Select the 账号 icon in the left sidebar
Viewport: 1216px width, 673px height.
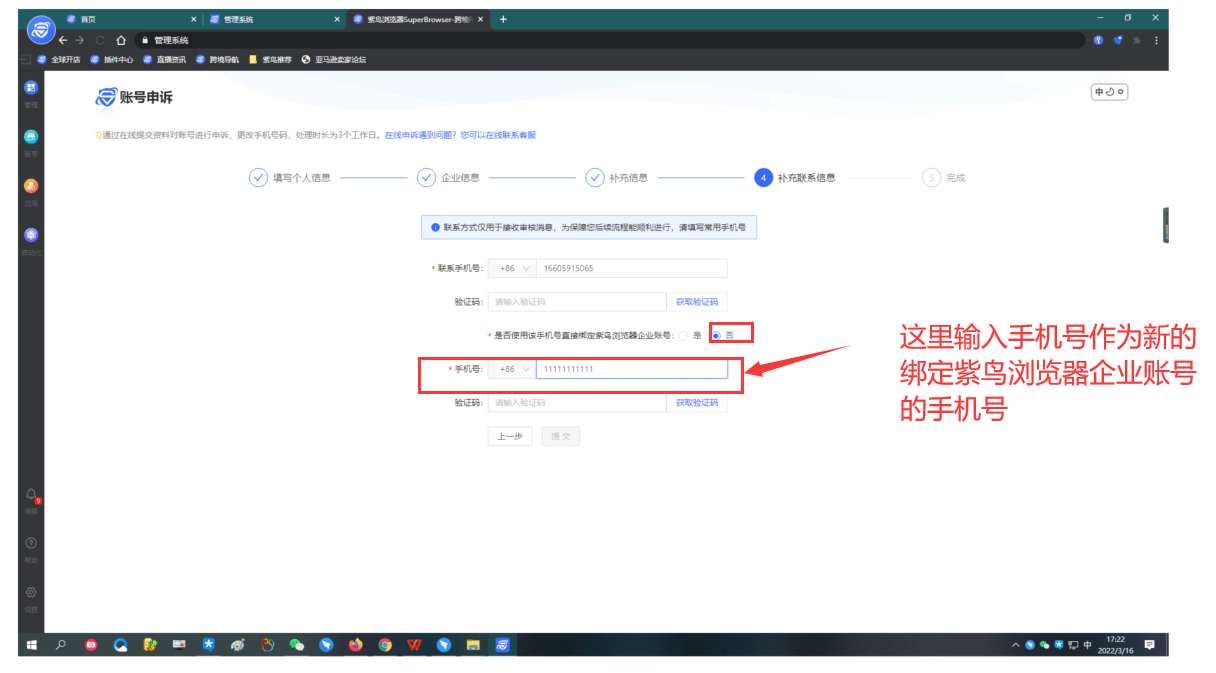[30, 137]
